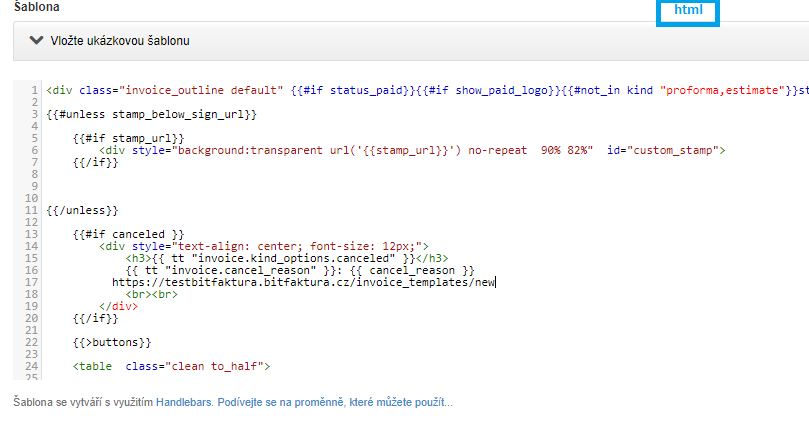Click the table clean to_half line
Viewport: 809px width, 421px height.
171,366
